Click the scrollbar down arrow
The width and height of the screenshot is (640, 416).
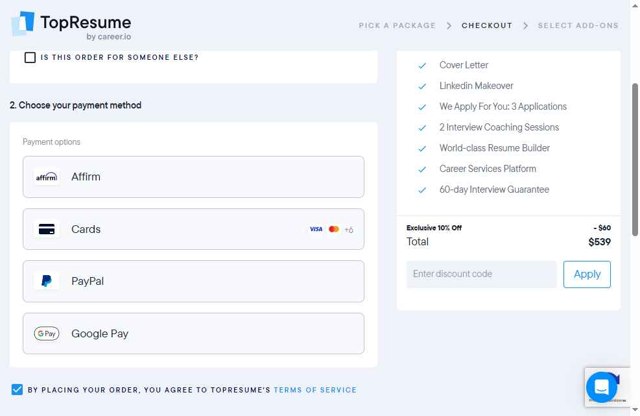point(635,410)
